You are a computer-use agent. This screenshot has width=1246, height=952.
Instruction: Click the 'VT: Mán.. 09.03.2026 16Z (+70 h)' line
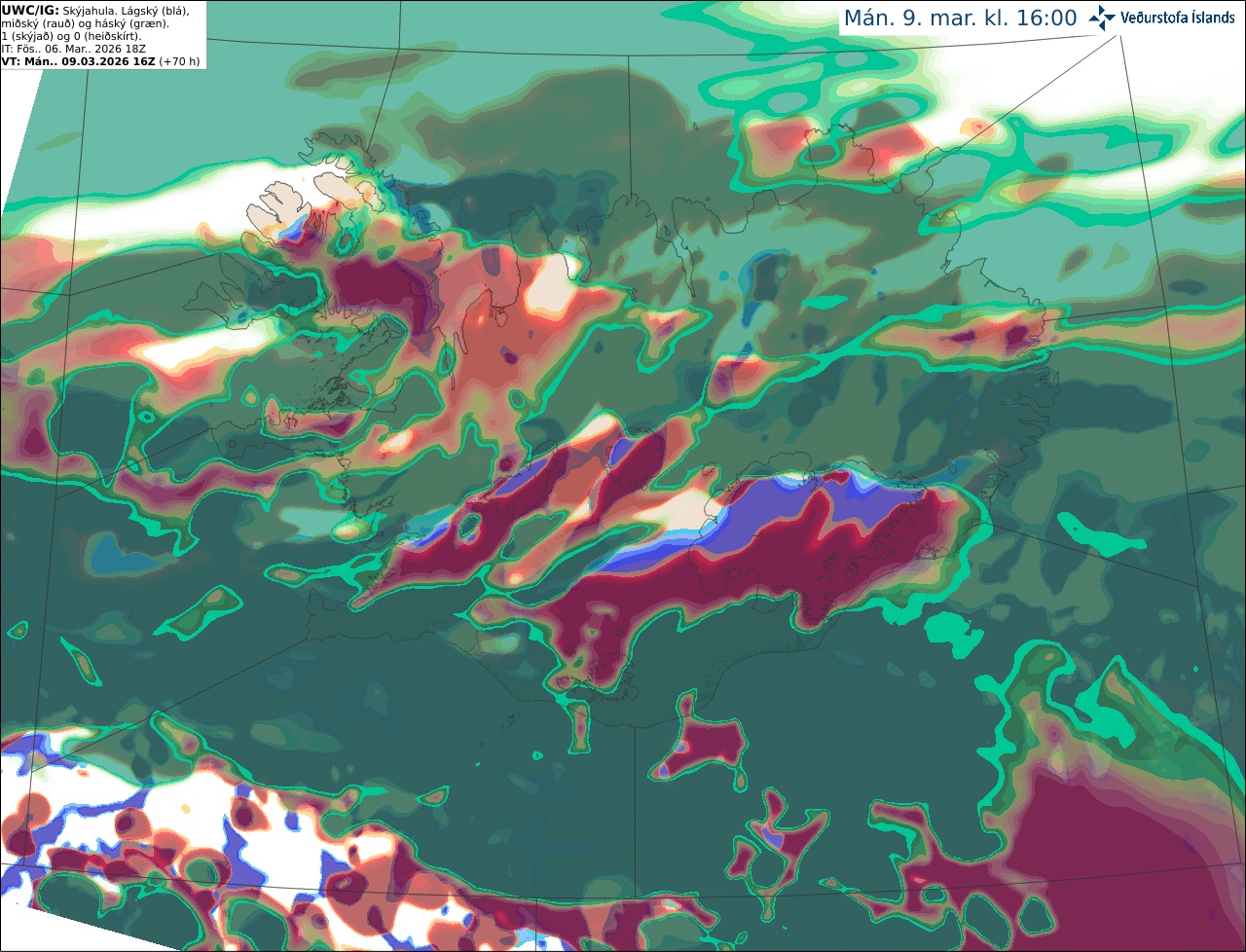point(101,61)
